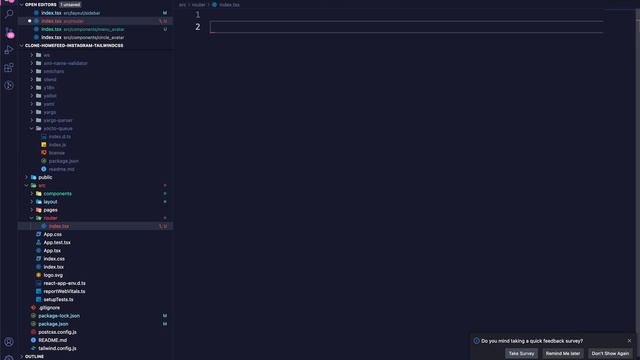640x360 pixels.
Task: Close the feedback survey notification
Action: pos(629,340)
